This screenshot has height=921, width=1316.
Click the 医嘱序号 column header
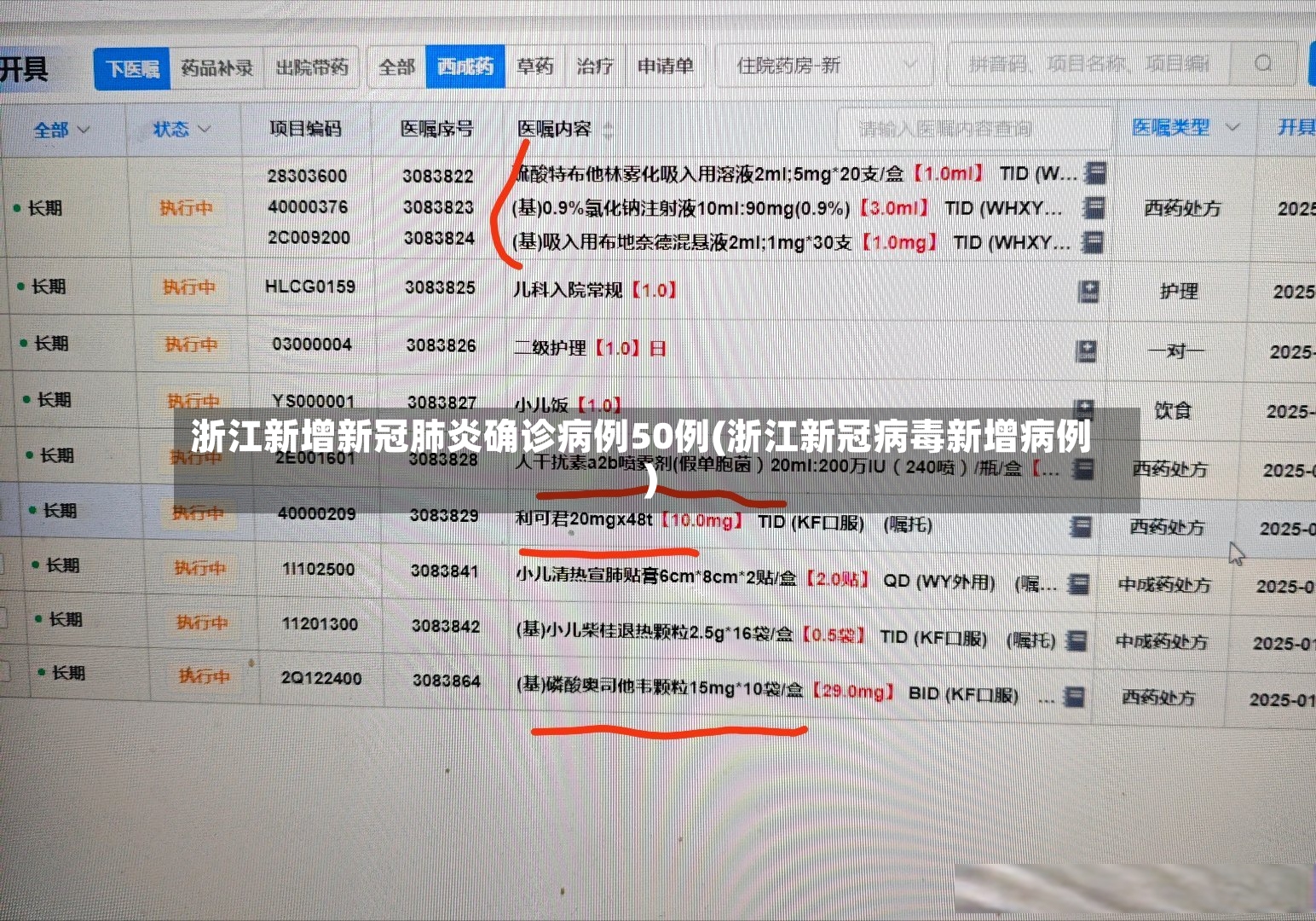pyautogui.click(x=436, y=129)
